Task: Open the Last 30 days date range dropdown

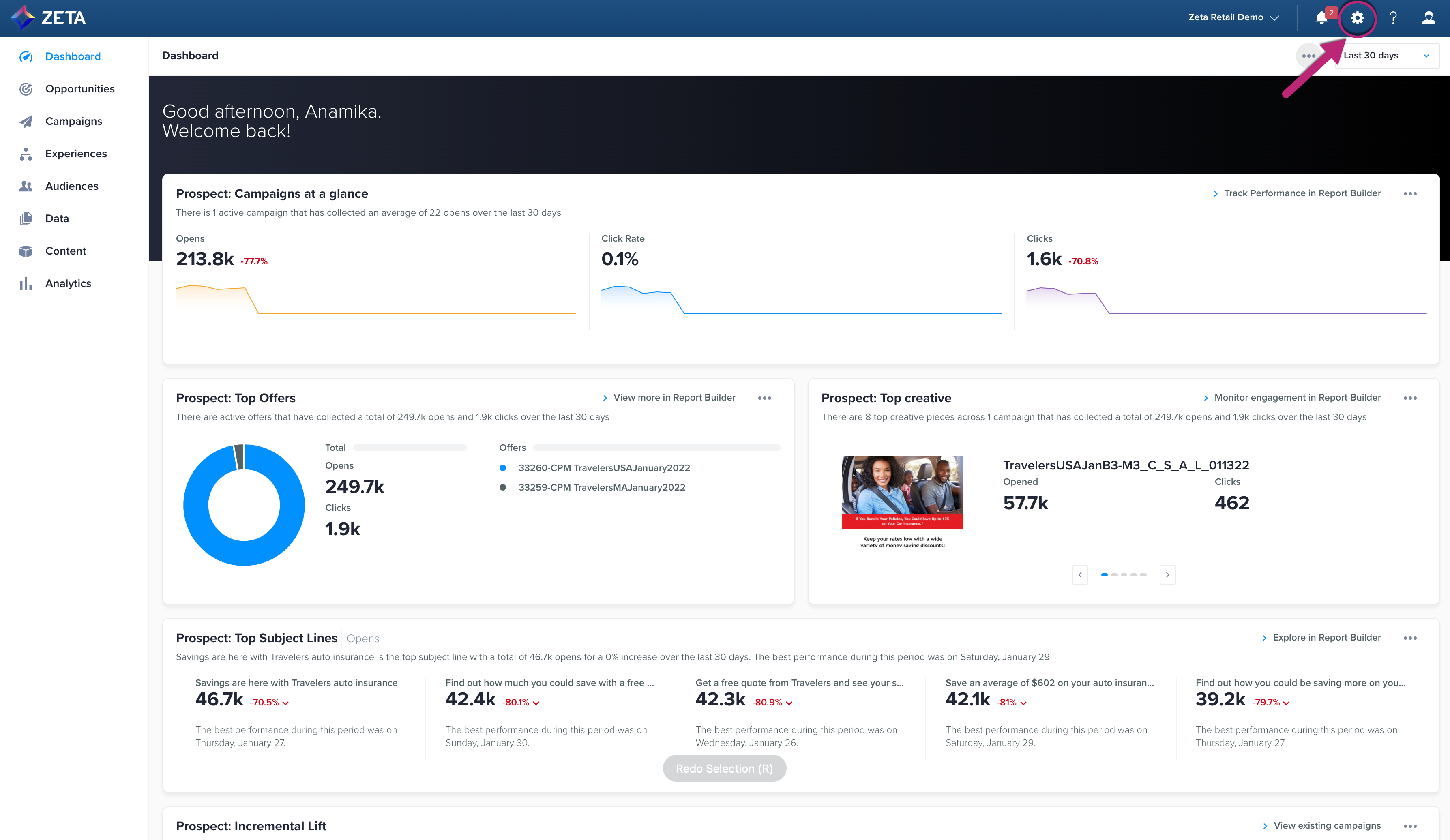Action: click(1387, 56)
